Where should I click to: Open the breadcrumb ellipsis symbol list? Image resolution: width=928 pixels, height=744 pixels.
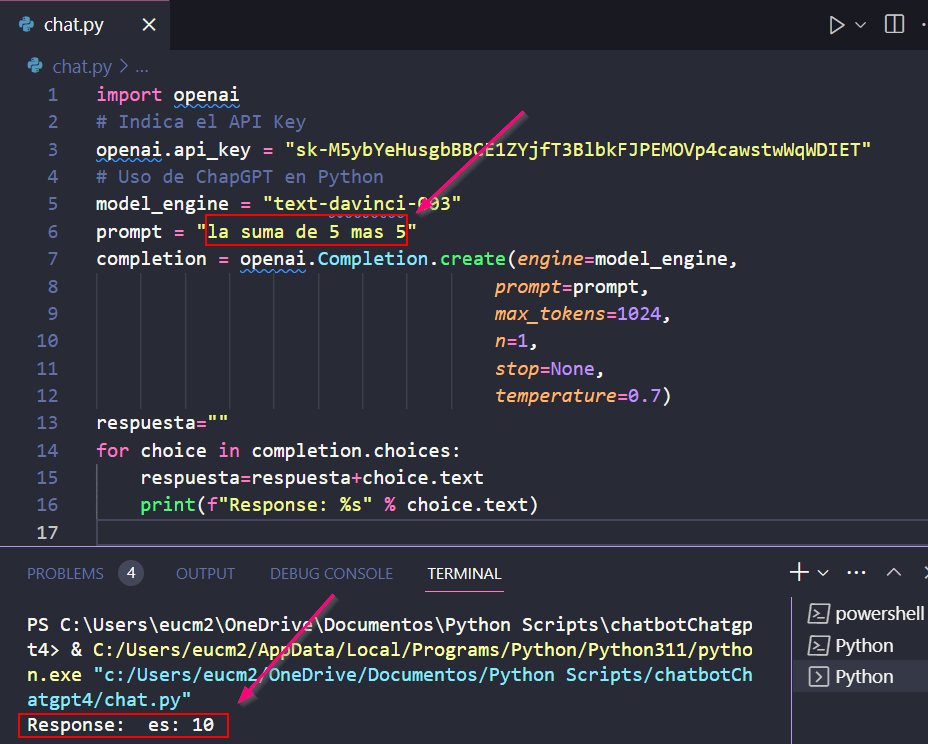pyautogui.click(x=142, y=67)
